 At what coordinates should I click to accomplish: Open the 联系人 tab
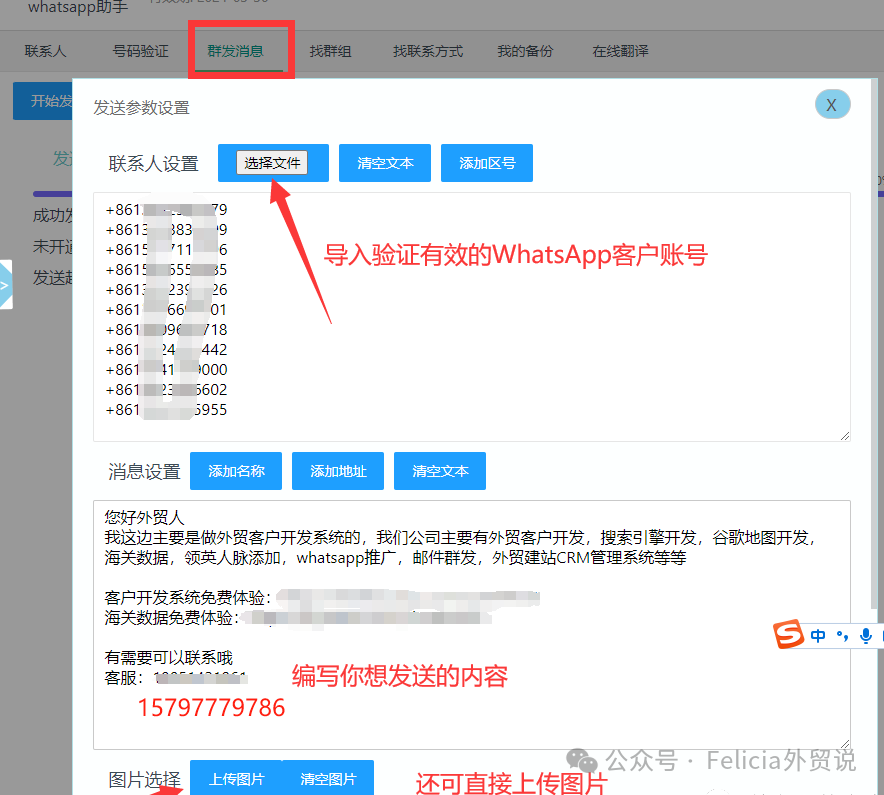coord(45,51)
